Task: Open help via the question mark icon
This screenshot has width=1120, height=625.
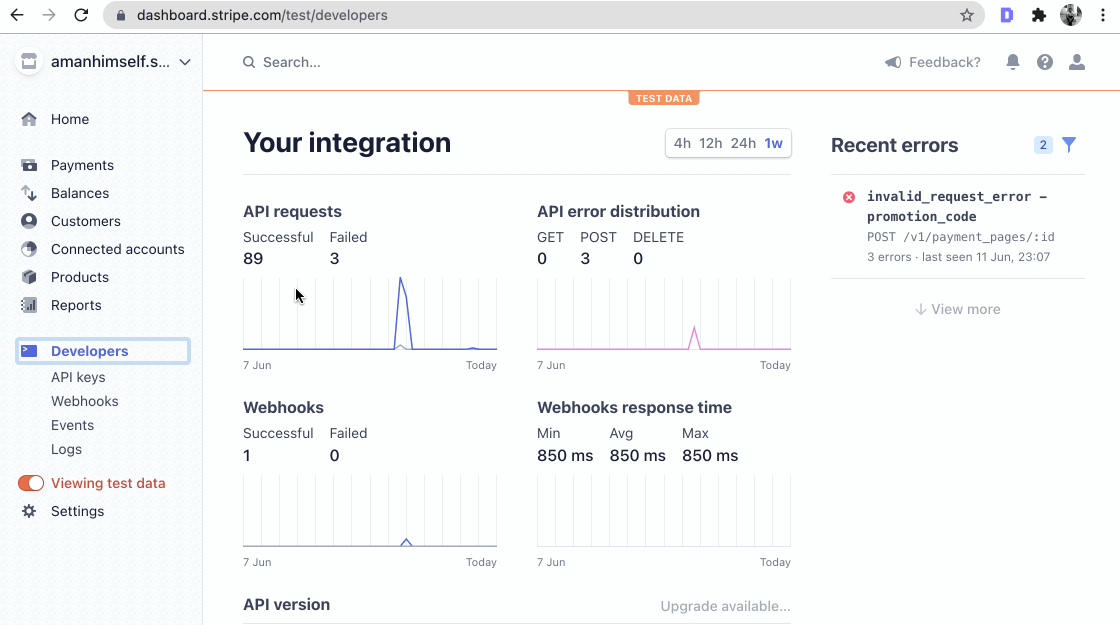Action: tap(1045, 62)
